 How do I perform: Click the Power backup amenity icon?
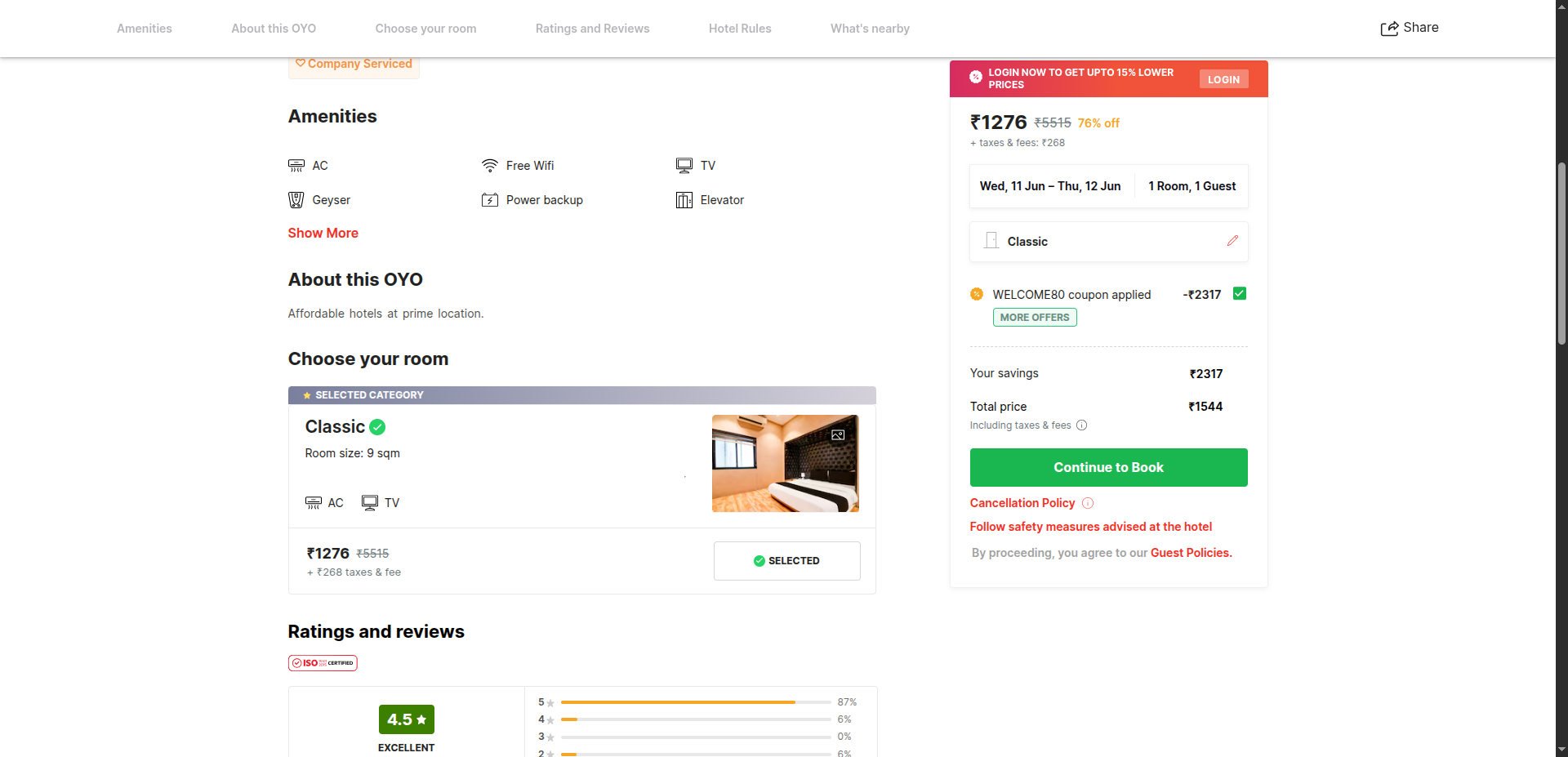click(490, 200)
